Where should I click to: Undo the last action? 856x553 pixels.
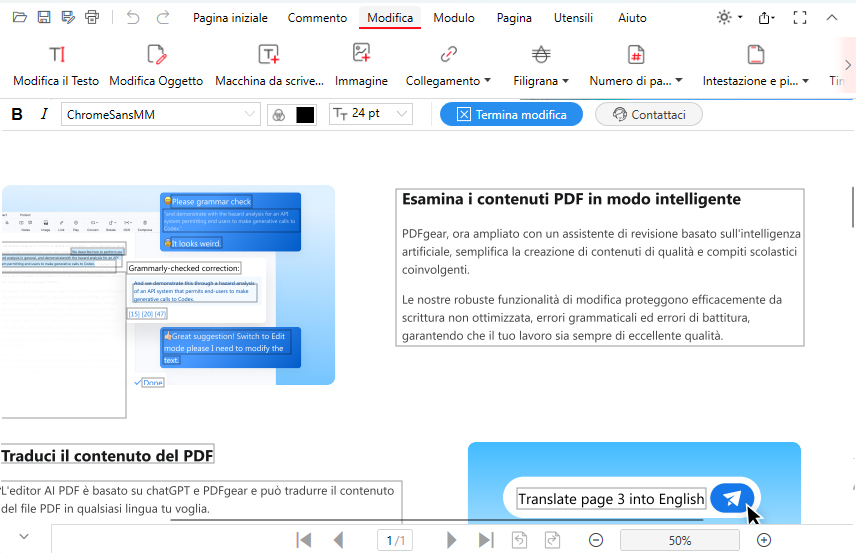point(133,17)
